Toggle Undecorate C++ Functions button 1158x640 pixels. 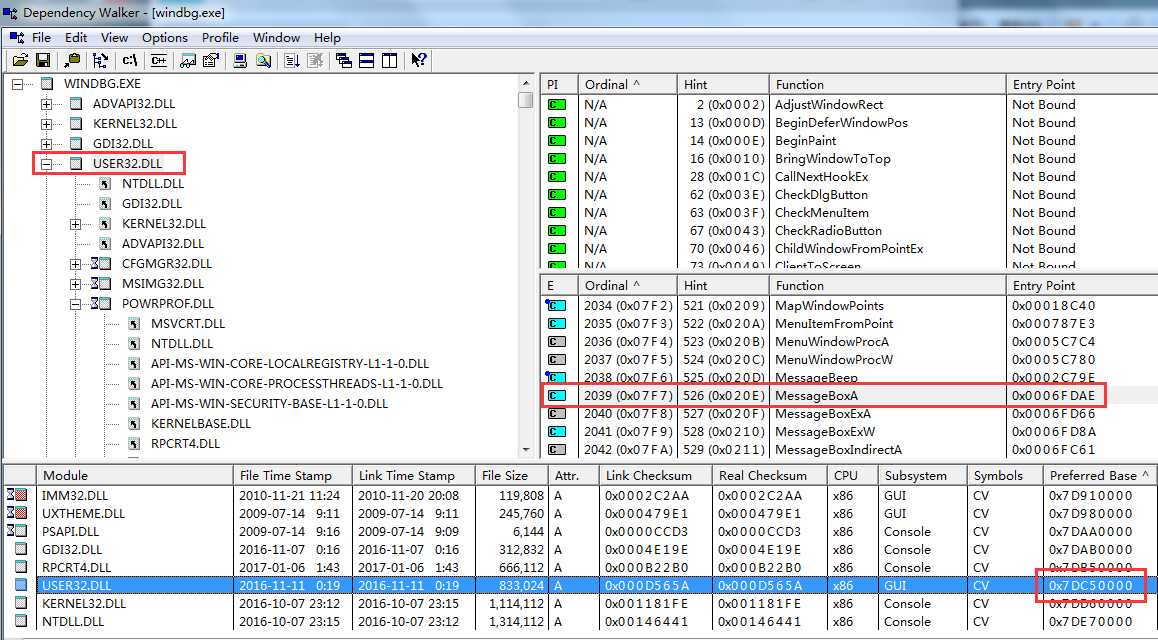[158, 61]
